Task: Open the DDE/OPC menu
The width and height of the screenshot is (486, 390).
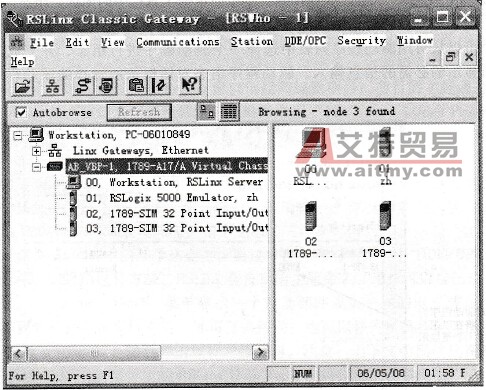Action: (305, 41)
